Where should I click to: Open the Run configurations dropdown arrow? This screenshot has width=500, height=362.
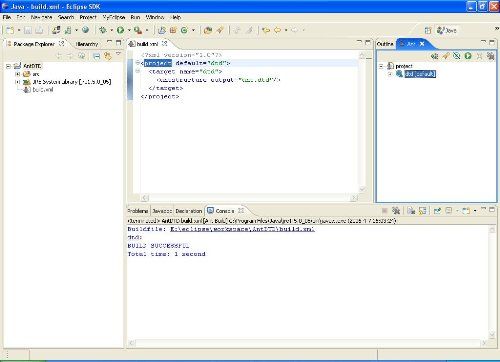tap(129, 30)
